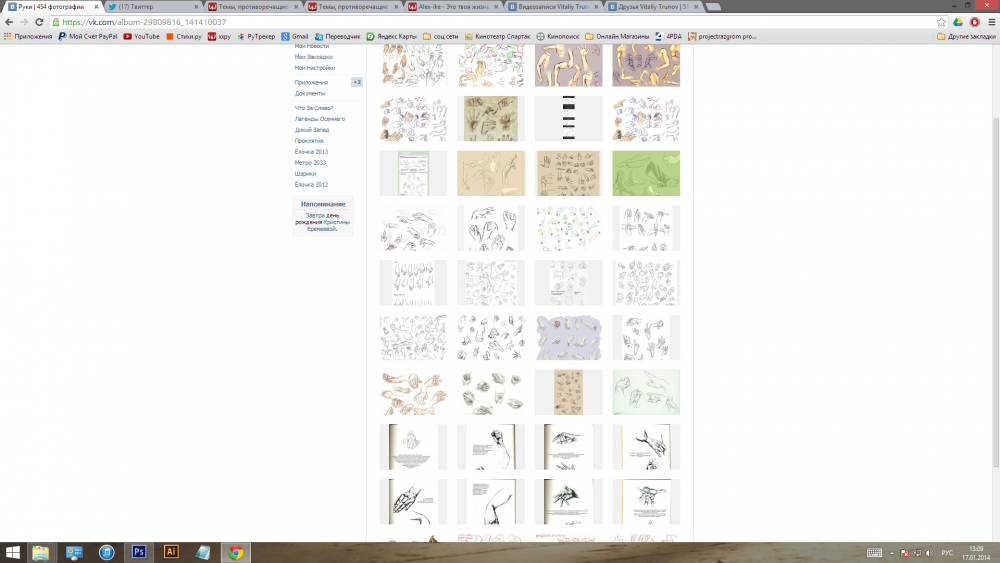Open a new tab button
This screenshot has width=1000, height=563.
pyautogui.click(x=714, y=6)
